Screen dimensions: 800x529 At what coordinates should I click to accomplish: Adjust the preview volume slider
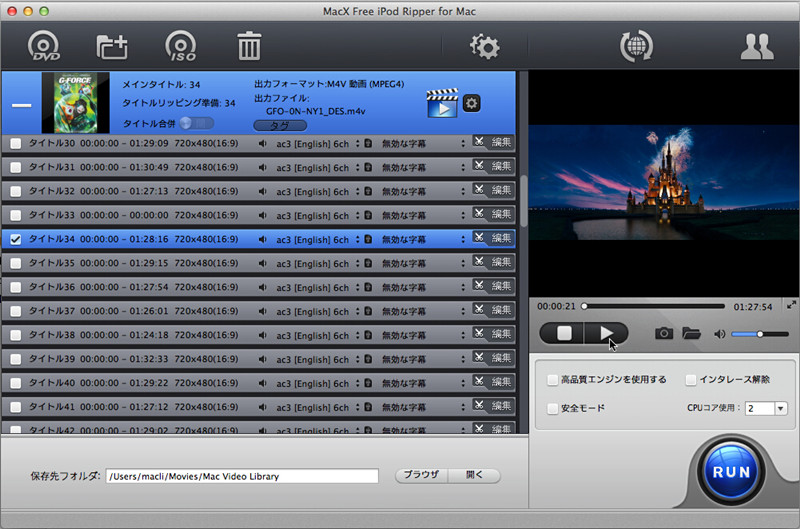click(x=760, y=334)
